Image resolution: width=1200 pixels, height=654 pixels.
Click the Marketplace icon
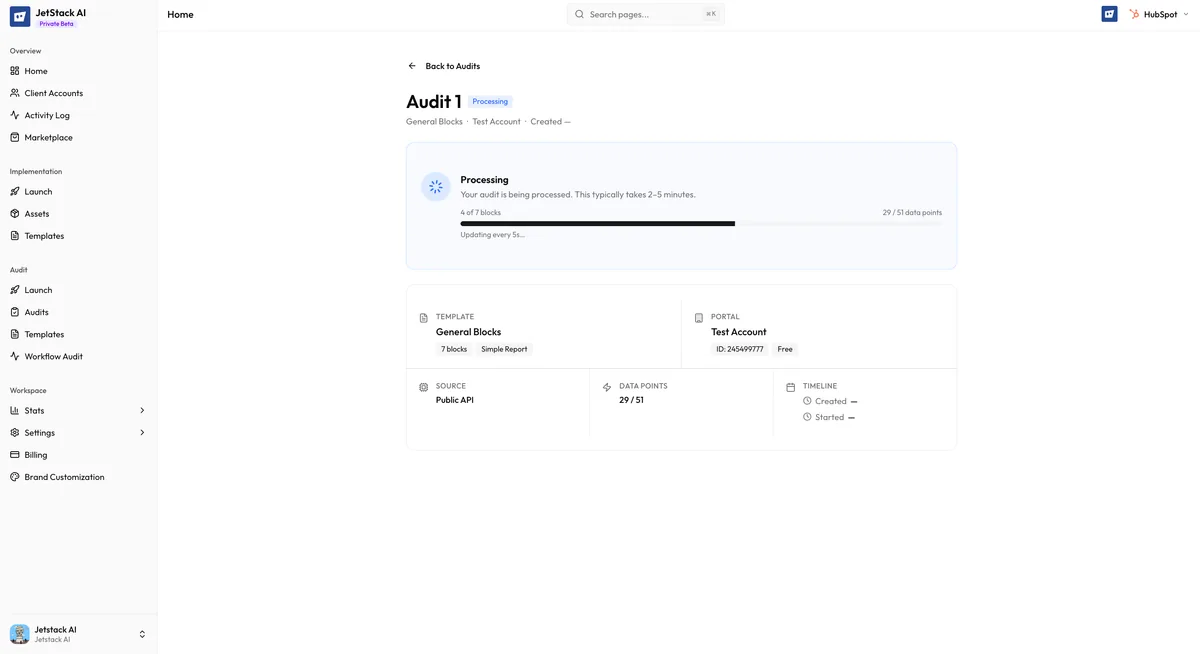point(13,136)
